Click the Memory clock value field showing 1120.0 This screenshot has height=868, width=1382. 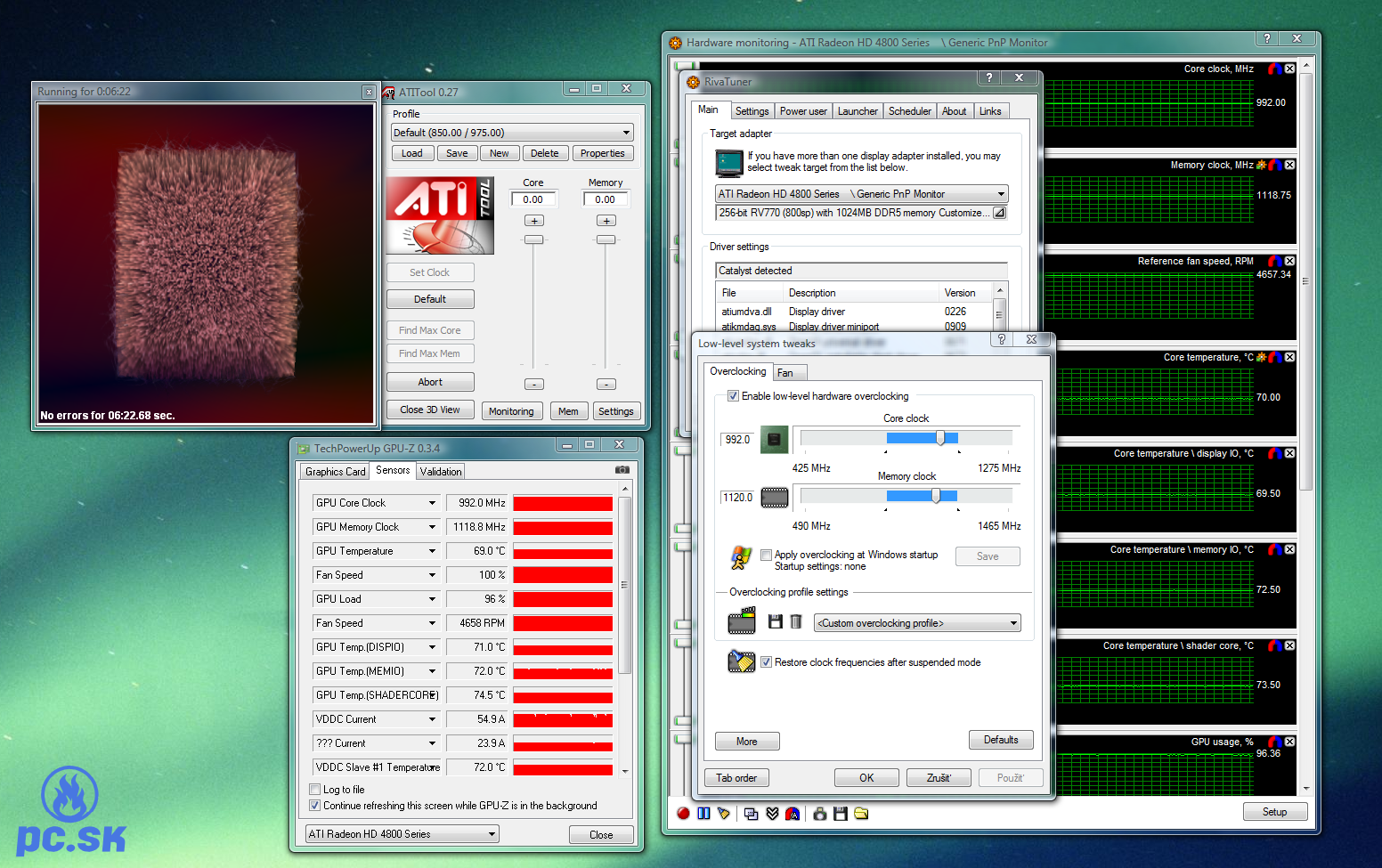pyautogui.click(x=737, y=498)
